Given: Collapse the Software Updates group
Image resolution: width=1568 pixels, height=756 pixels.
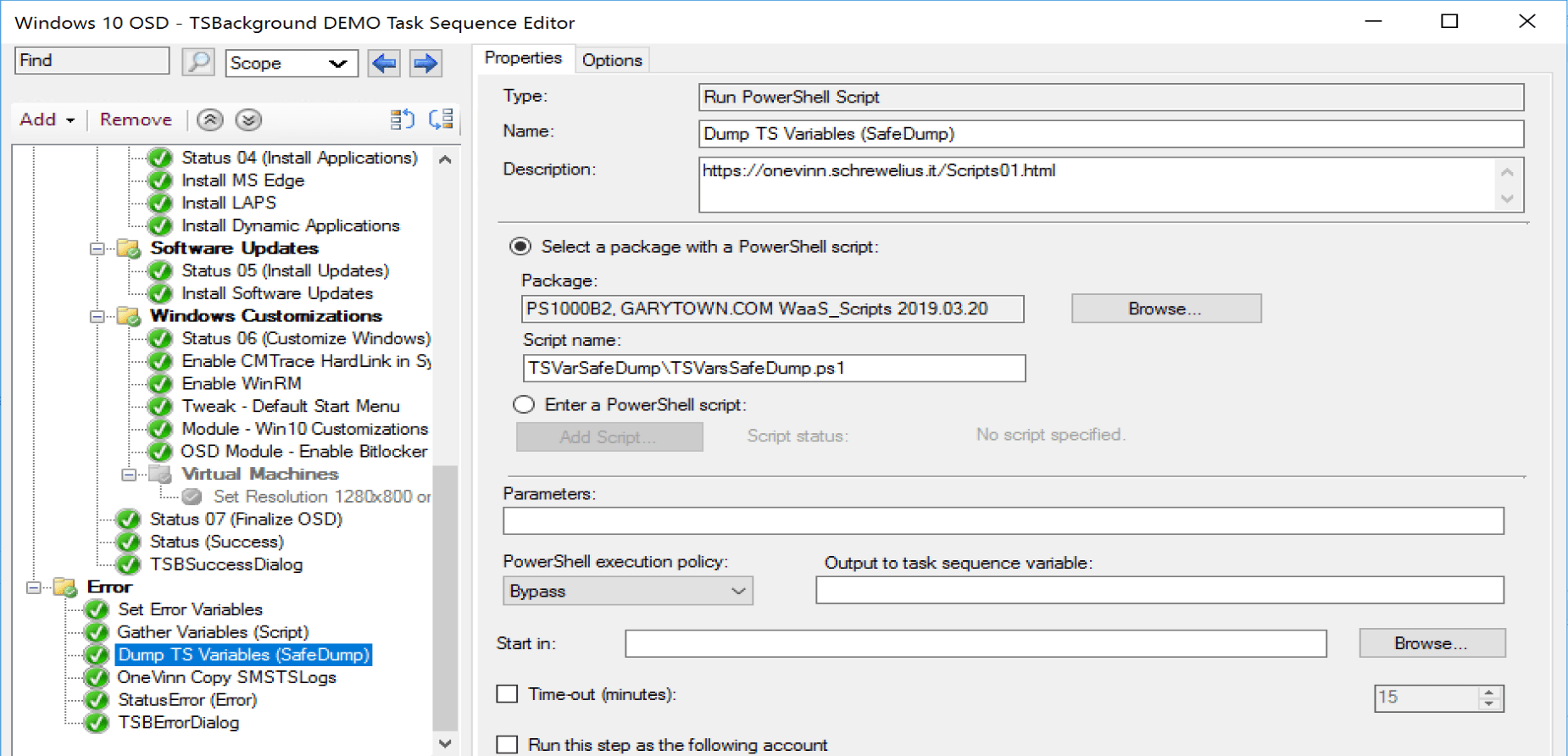Looking at the screenshot, I should pyautogui.click(x=97, y=248).
